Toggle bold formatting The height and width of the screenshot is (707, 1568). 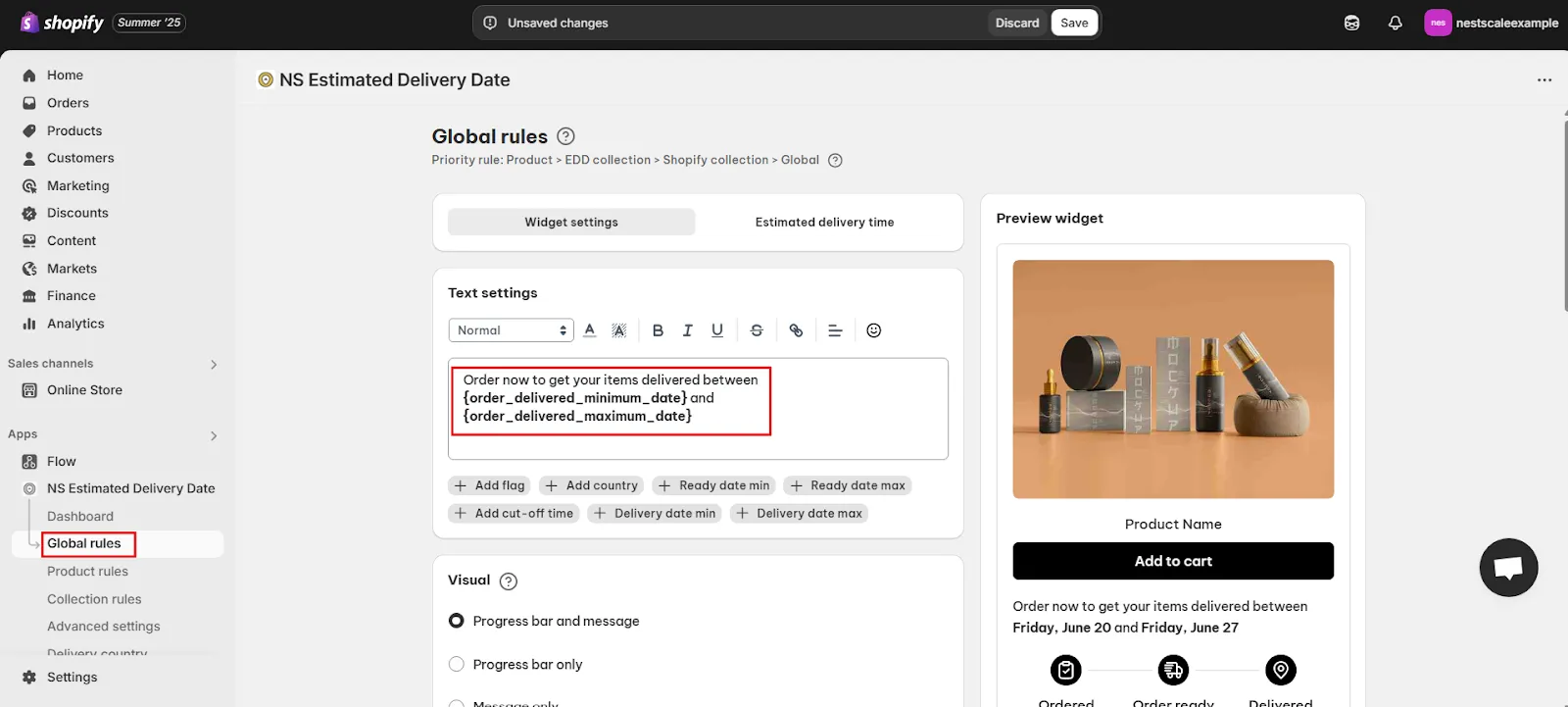click(x=658, y=330)
